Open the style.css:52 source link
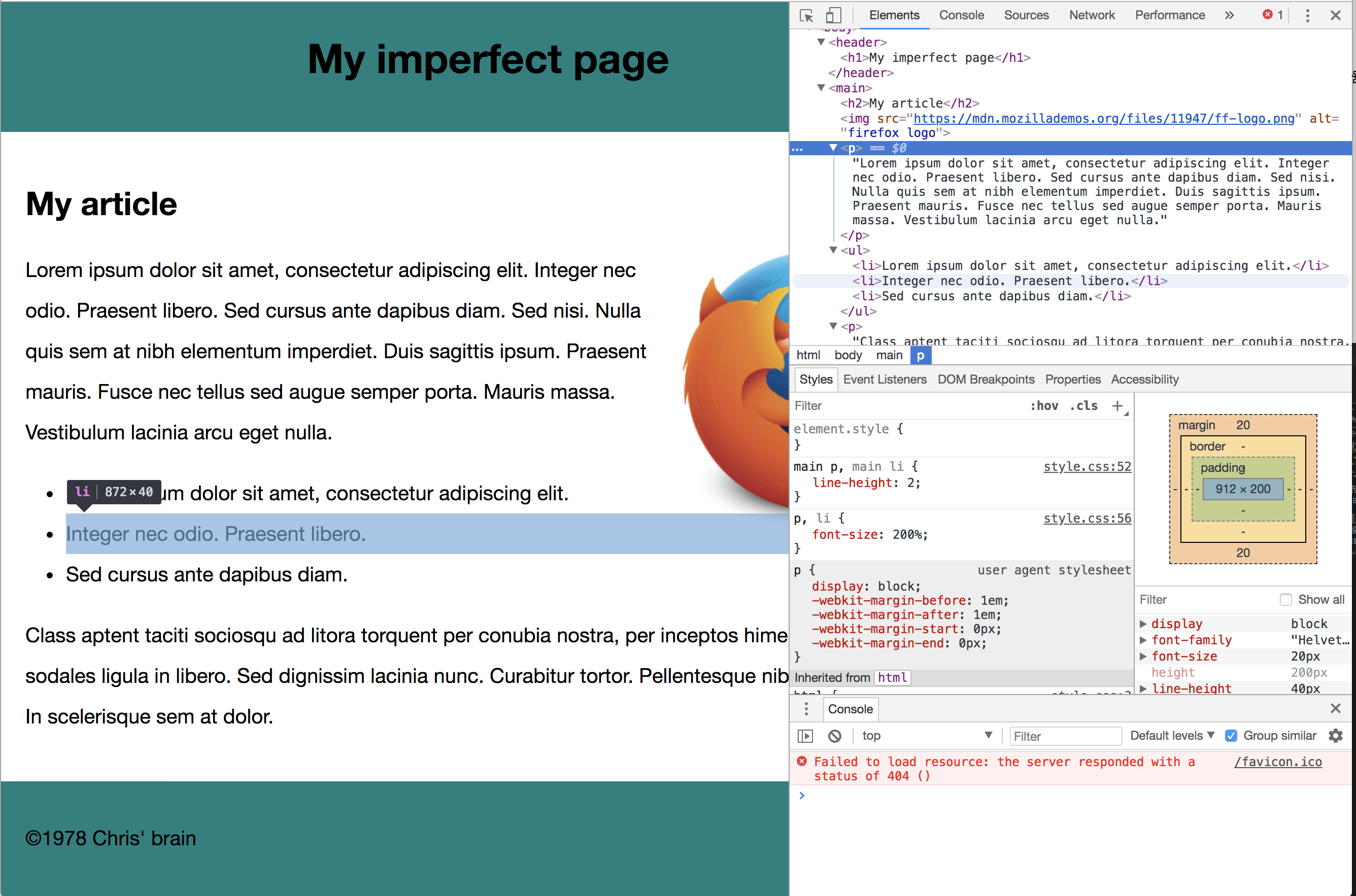This screenshot has width=1356, height=896. click(1087, 467)
